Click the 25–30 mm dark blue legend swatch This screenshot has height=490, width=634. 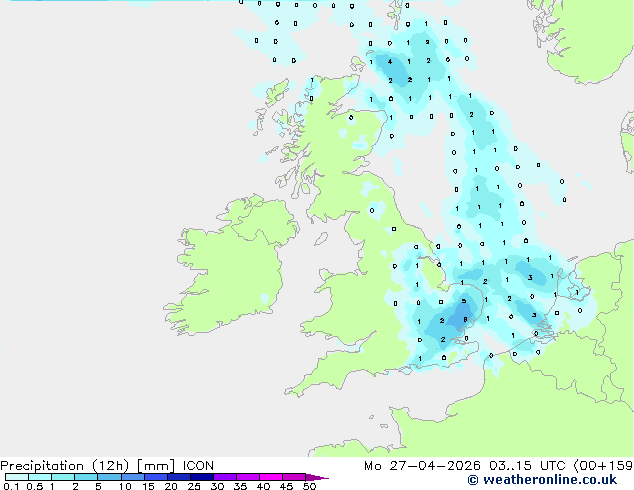202,477
